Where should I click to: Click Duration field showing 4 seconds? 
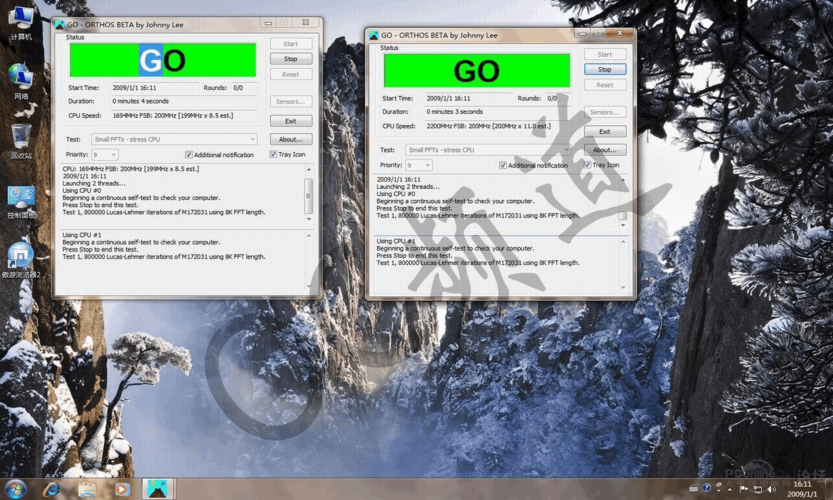[184, 101]
